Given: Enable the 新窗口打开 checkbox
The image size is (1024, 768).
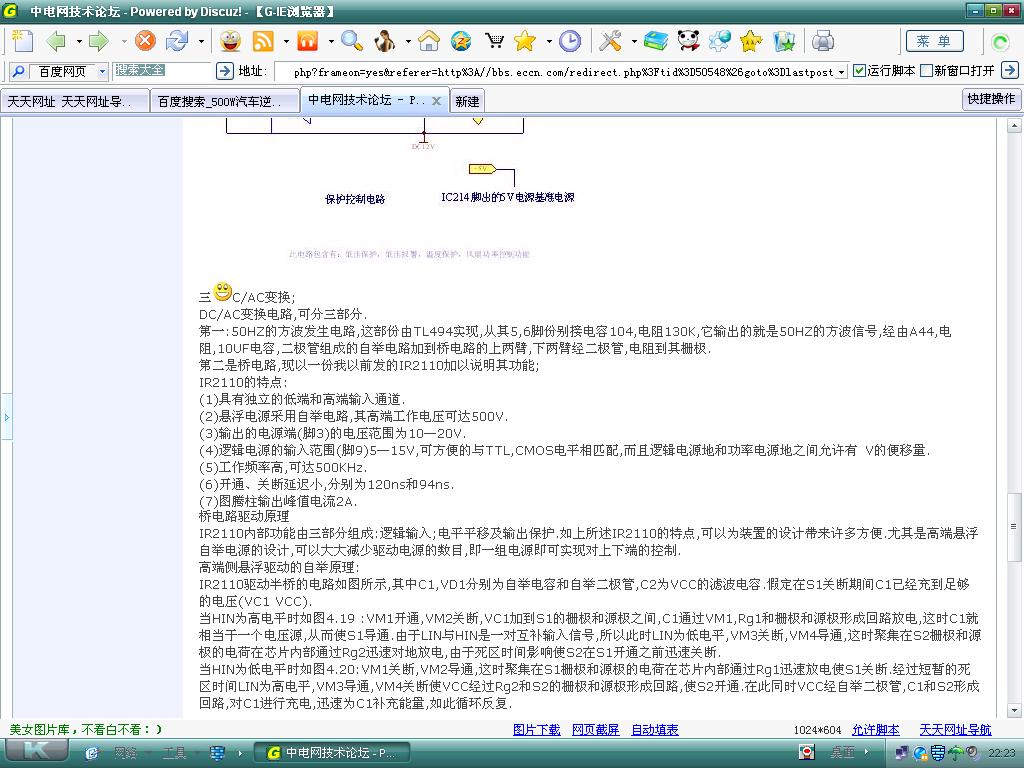Looking at the screenshot, I should 926,70.
